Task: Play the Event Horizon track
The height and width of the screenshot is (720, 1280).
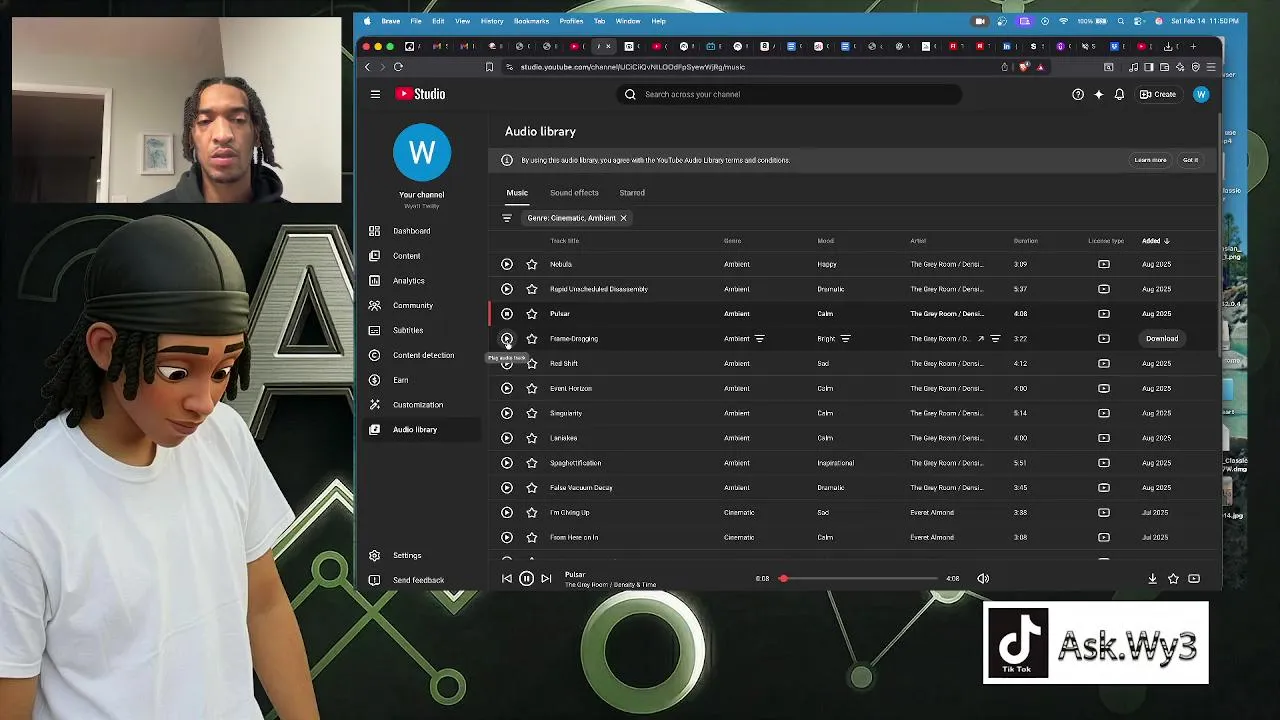Action: coord(507,388)
